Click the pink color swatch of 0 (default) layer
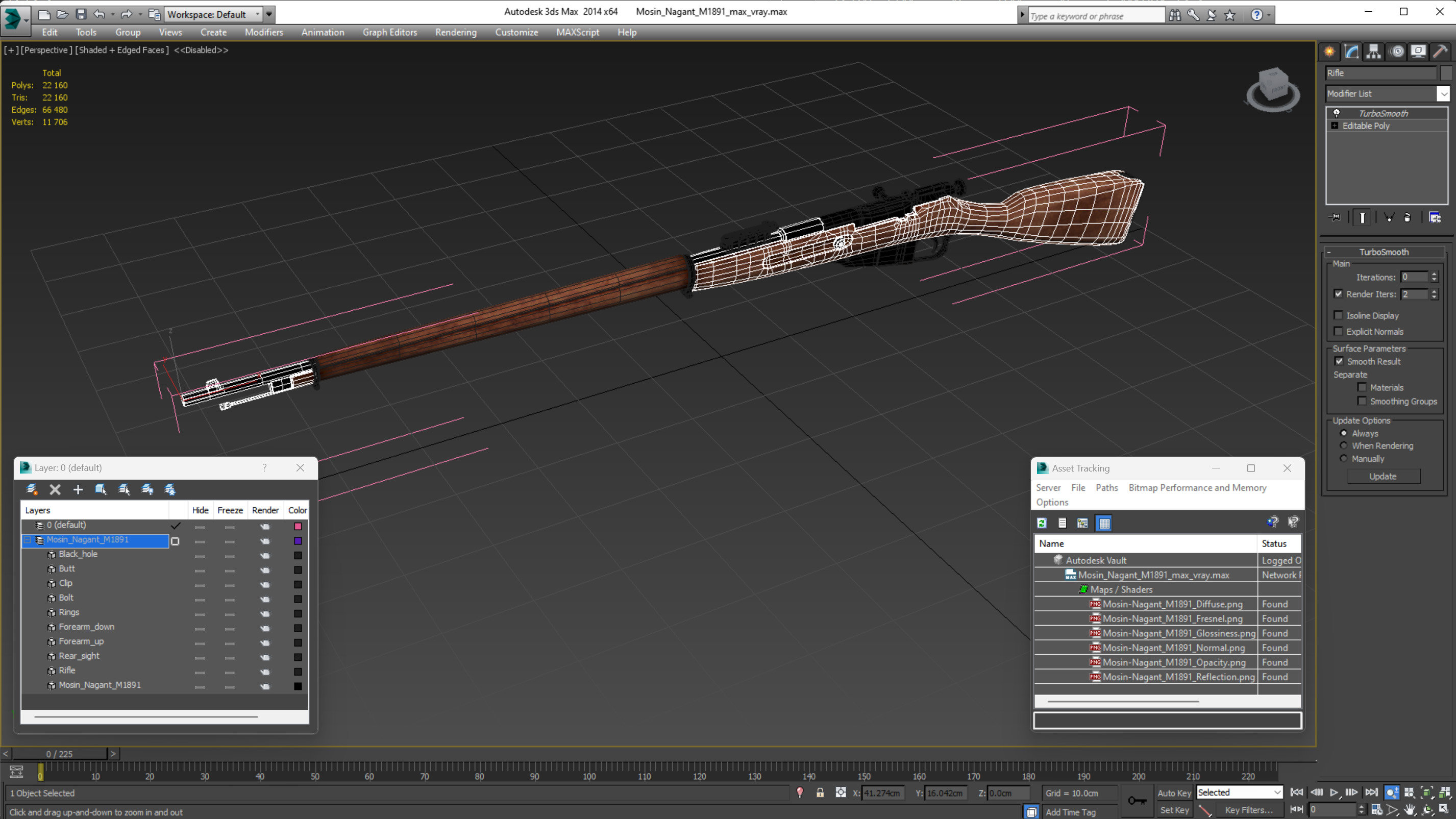 pos(298,526)
